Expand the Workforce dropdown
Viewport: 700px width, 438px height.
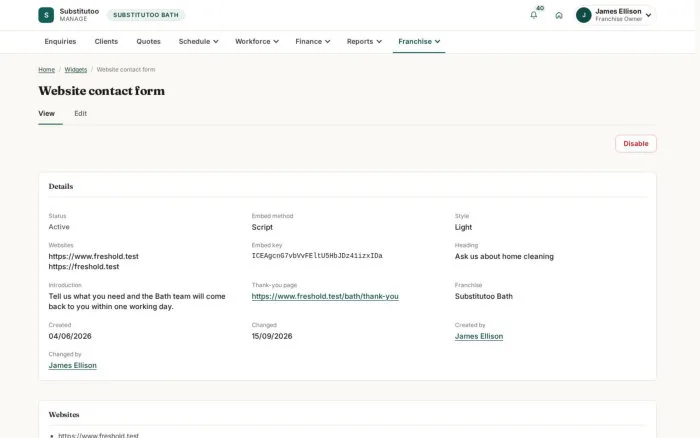[257, 42]
